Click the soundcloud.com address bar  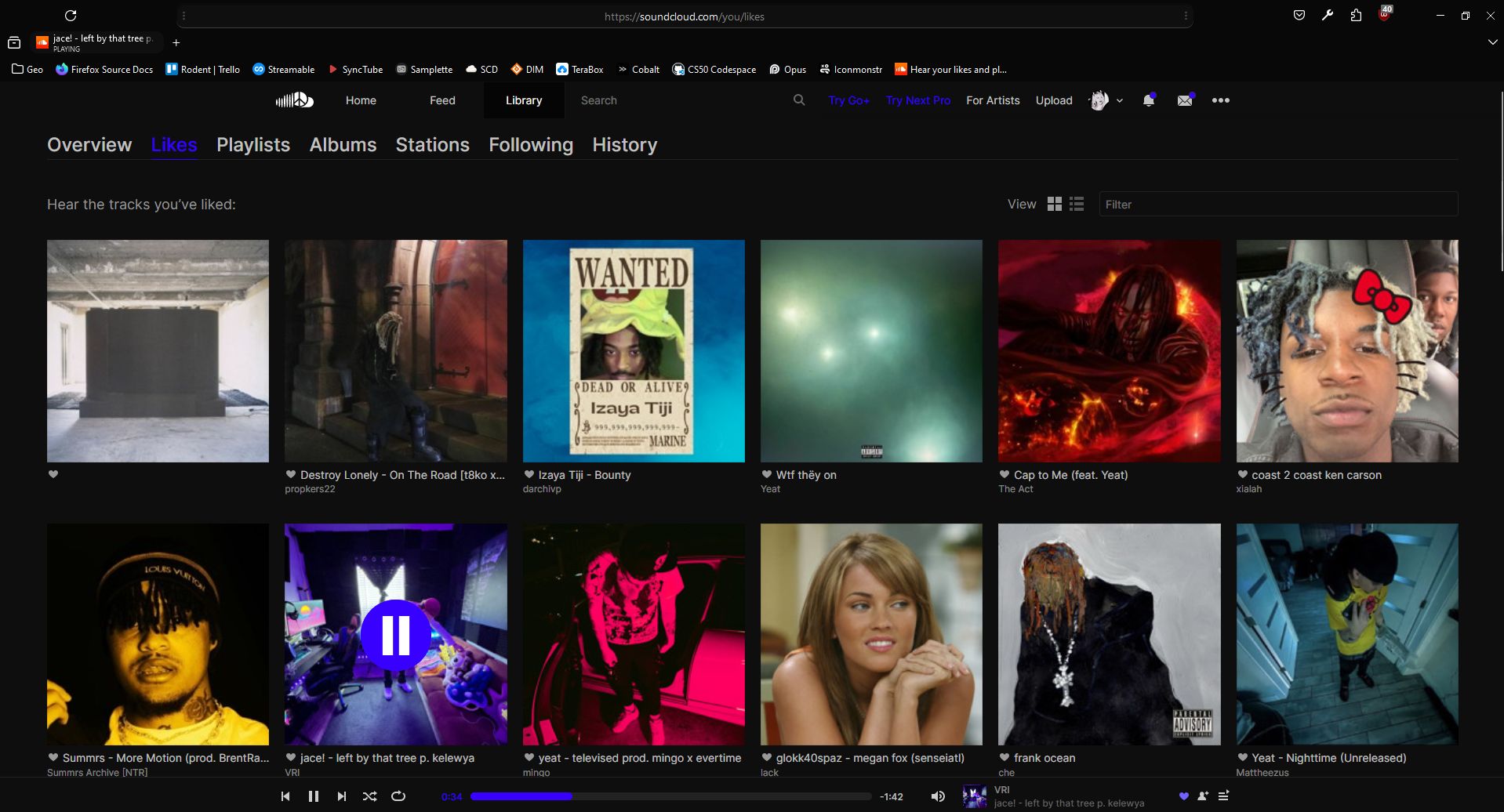point(685,16)
